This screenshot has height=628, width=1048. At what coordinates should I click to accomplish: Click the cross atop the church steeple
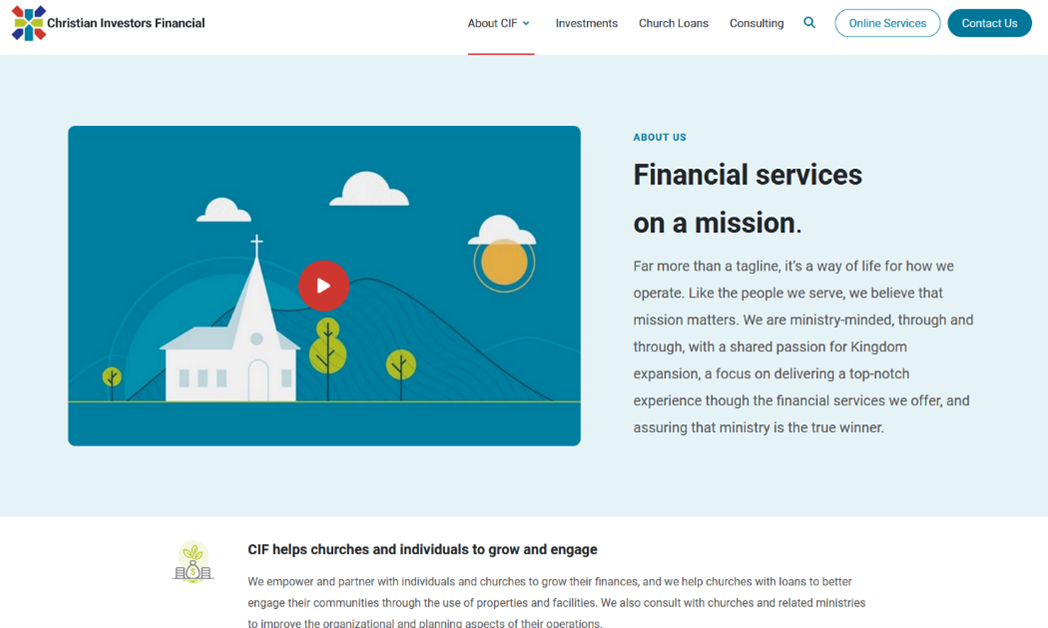pyautogui.click(x=257, y=243)
